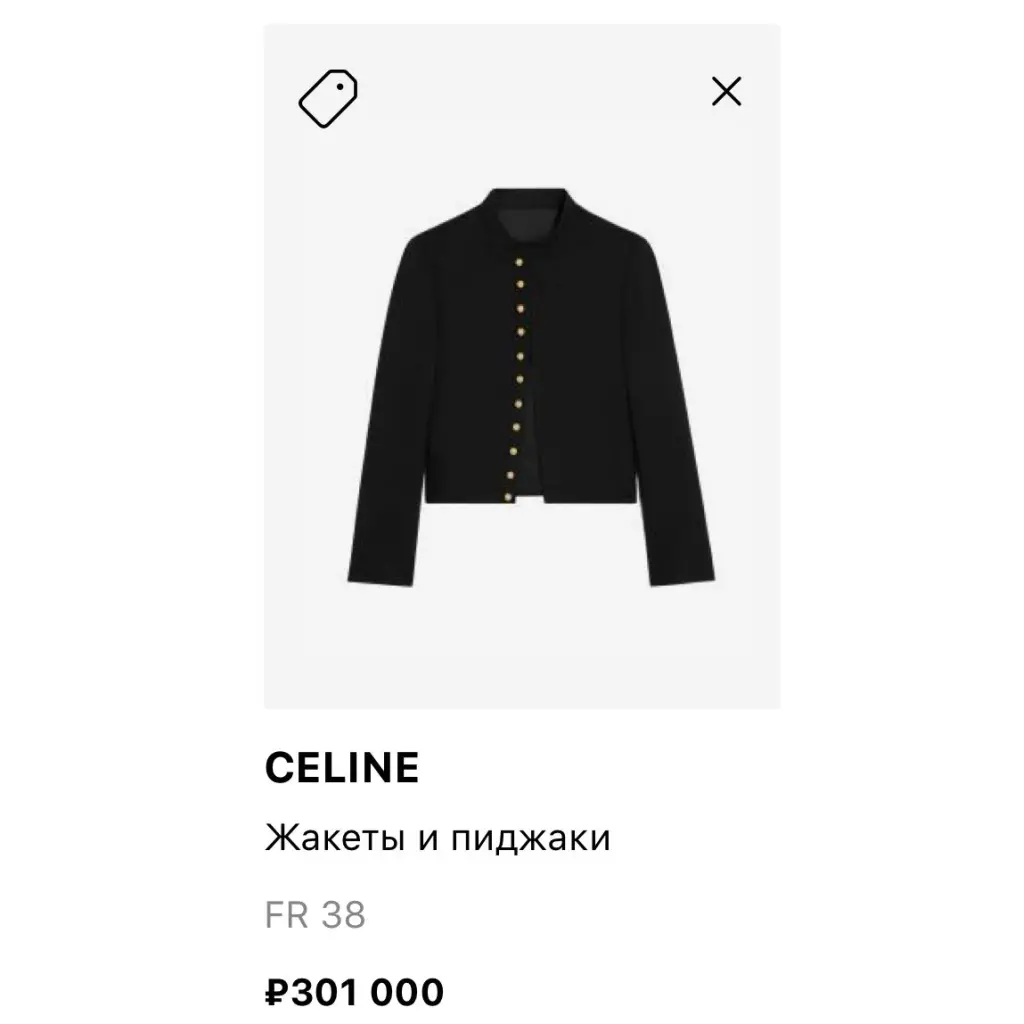Open the CELINE brand name

(341, 768)
